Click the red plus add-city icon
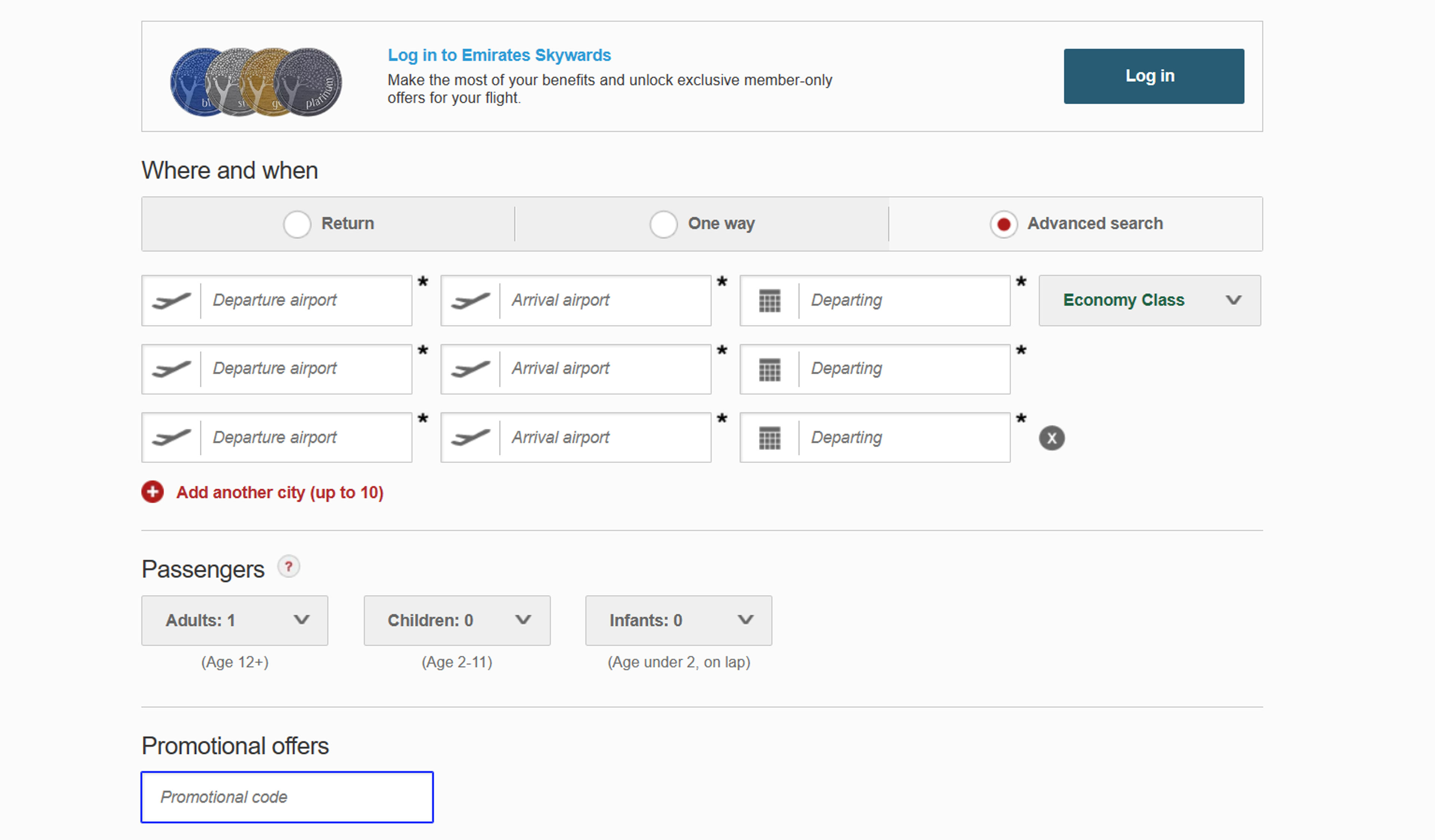 [x=152, y=492]
